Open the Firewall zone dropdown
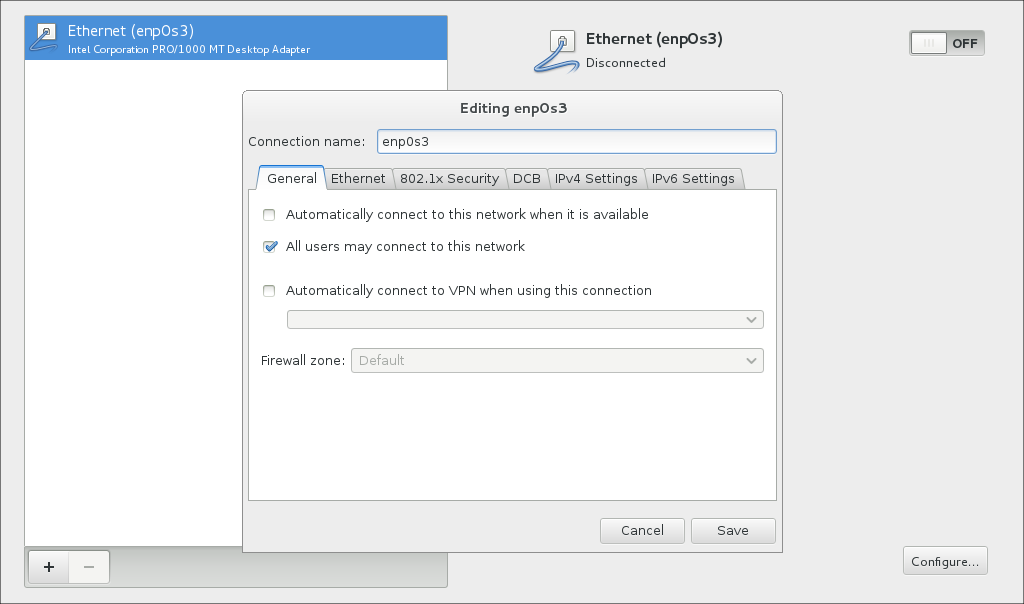The width and height of the screenshot is (1024, 604). click(x=557, y=360)
